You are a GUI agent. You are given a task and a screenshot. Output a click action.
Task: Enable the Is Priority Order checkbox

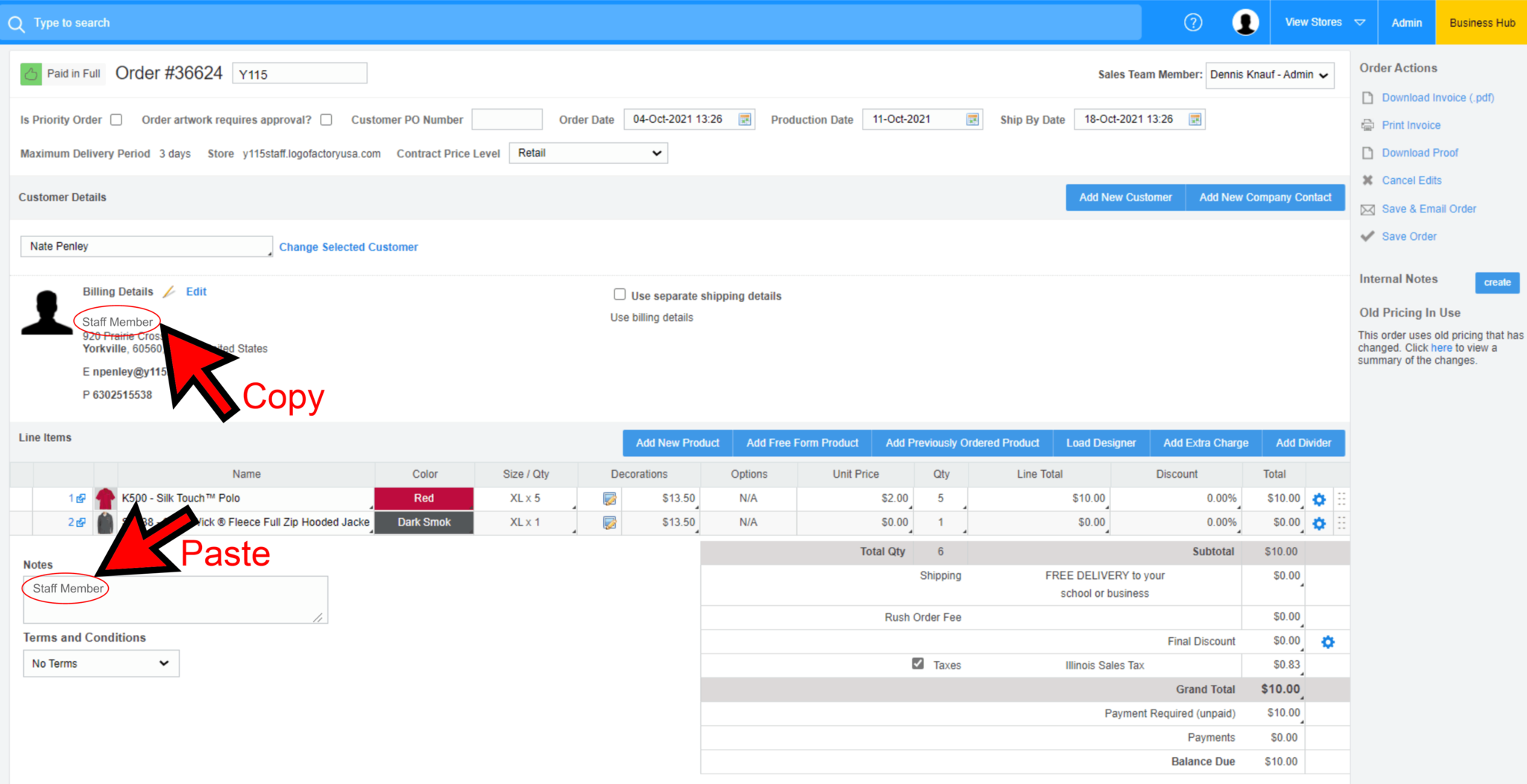tap(116, 119)
